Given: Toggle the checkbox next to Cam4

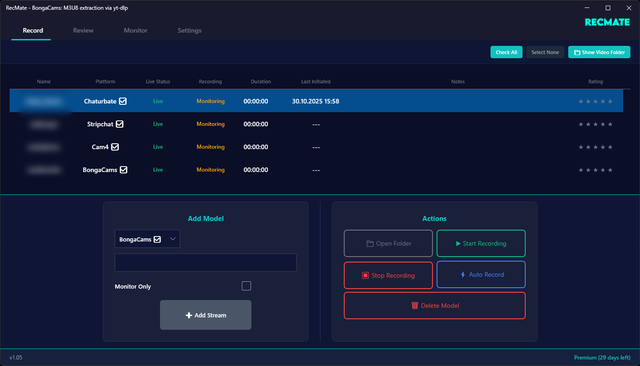Looking at the screenshot, I should (x=115, y=147).
